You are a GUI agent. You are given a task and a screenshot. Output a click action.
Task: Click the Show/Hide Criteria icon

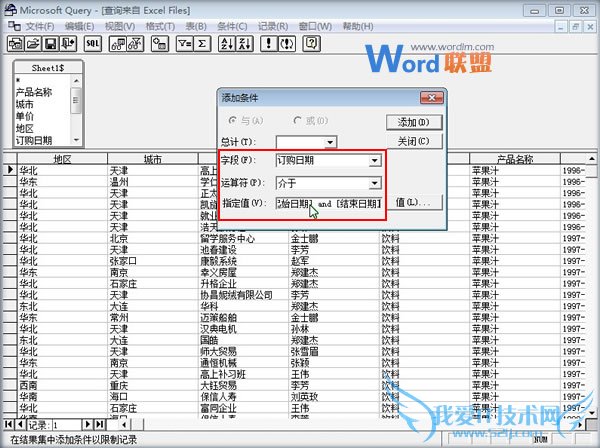[x=135, y=44]
